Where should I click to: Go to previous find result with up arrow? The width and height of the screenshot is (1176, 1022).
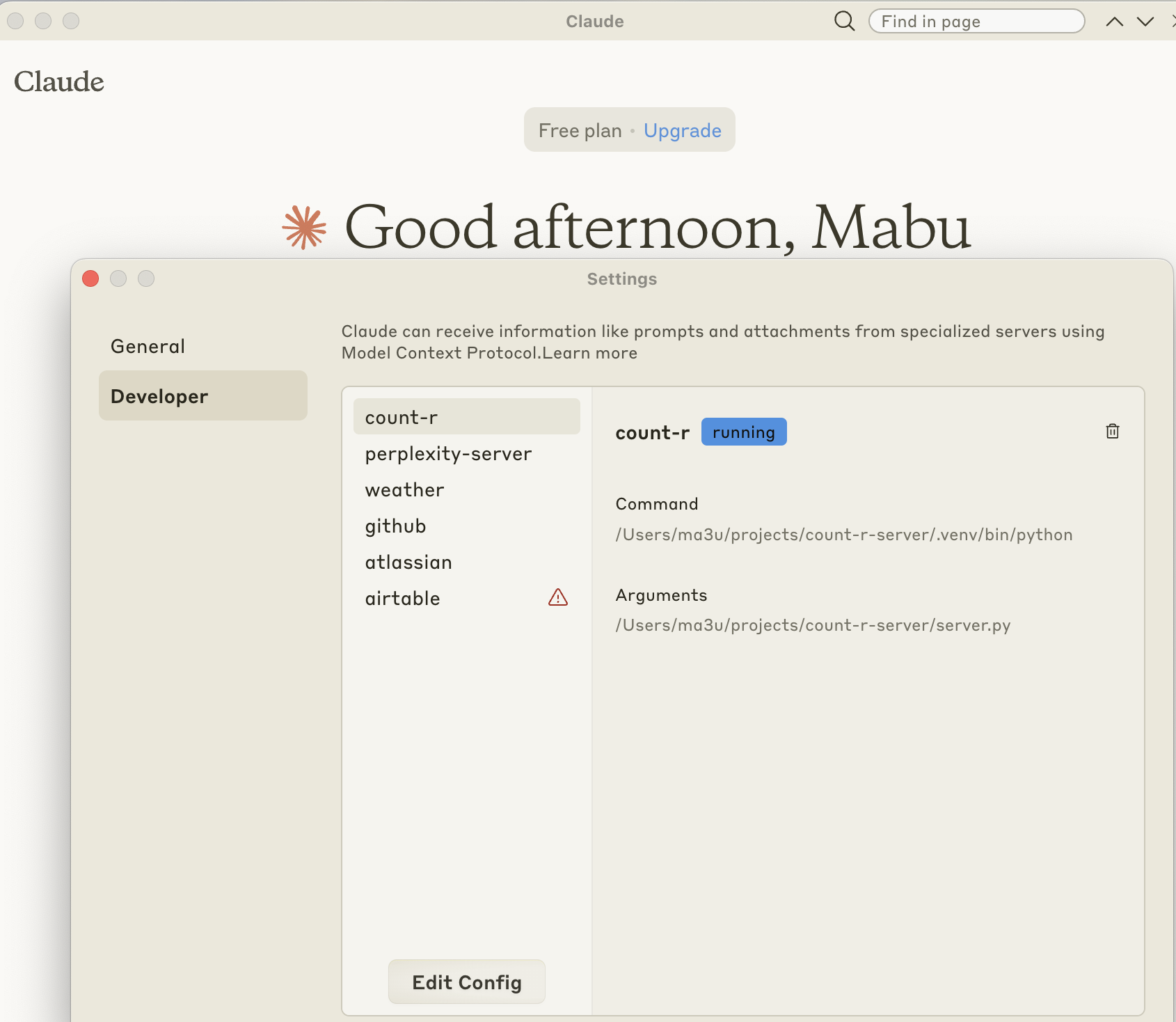1114,22
